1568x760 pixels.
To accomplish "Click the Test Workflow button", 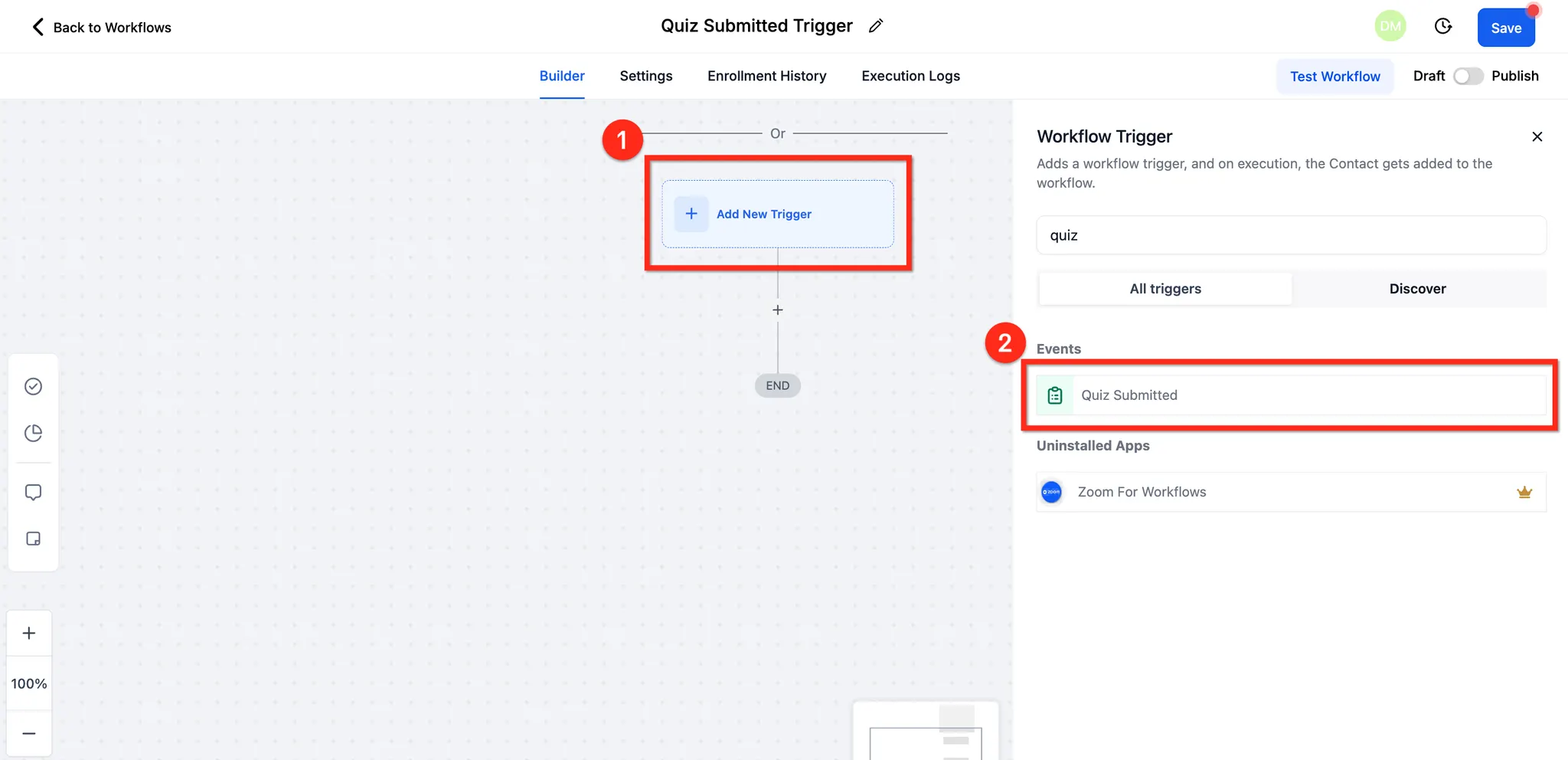I will click(x=1335, y=77).
